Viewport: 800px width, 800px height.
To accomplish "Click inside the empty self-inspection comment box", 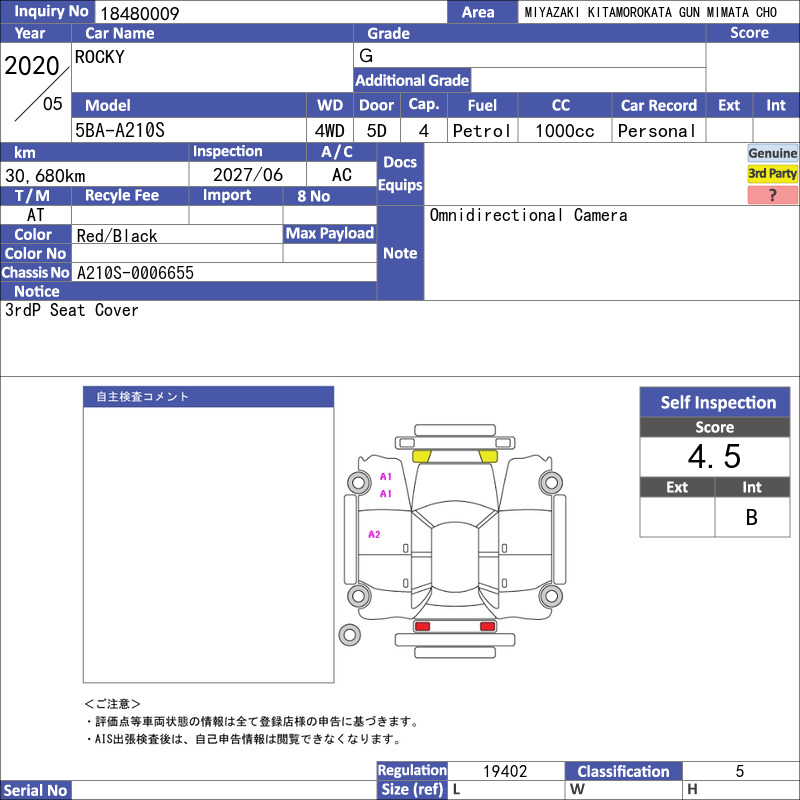I will [209, 545].
